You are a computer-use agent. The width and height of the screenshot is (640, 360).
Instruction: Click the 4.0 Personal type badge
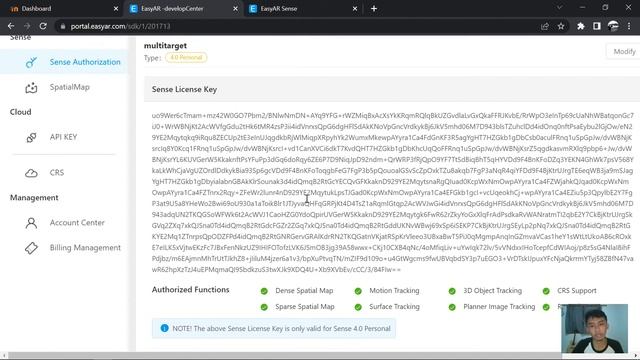[x=186, y=58]
